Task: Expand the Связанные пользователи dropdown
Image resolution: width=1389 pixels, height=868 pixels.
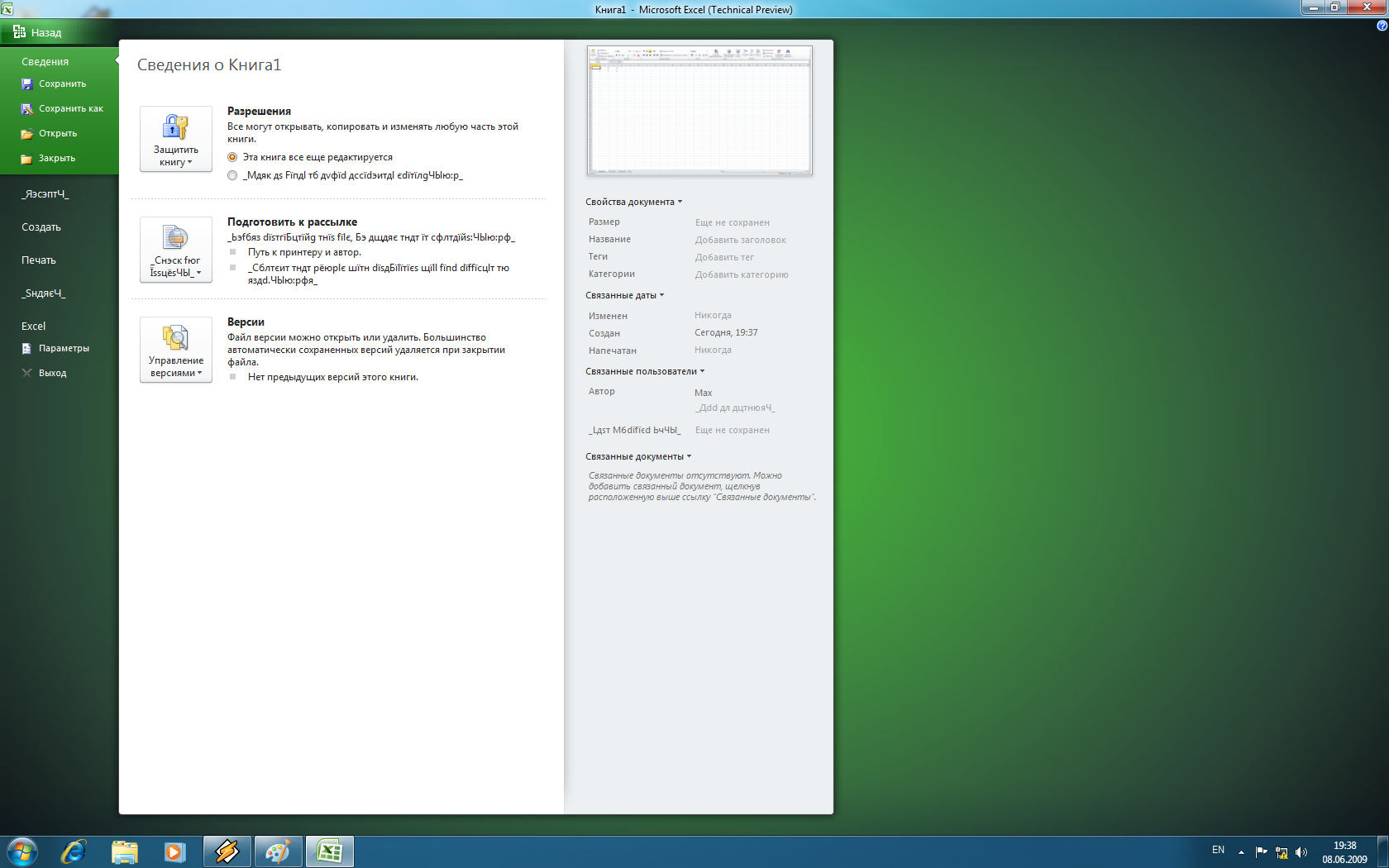Action: (645, 371)
